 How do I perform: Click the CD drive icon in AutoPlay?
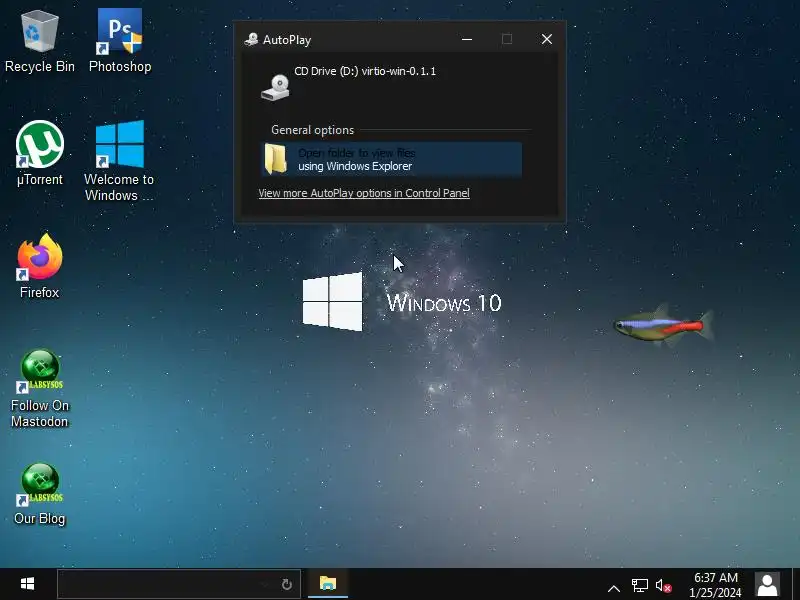276,87
